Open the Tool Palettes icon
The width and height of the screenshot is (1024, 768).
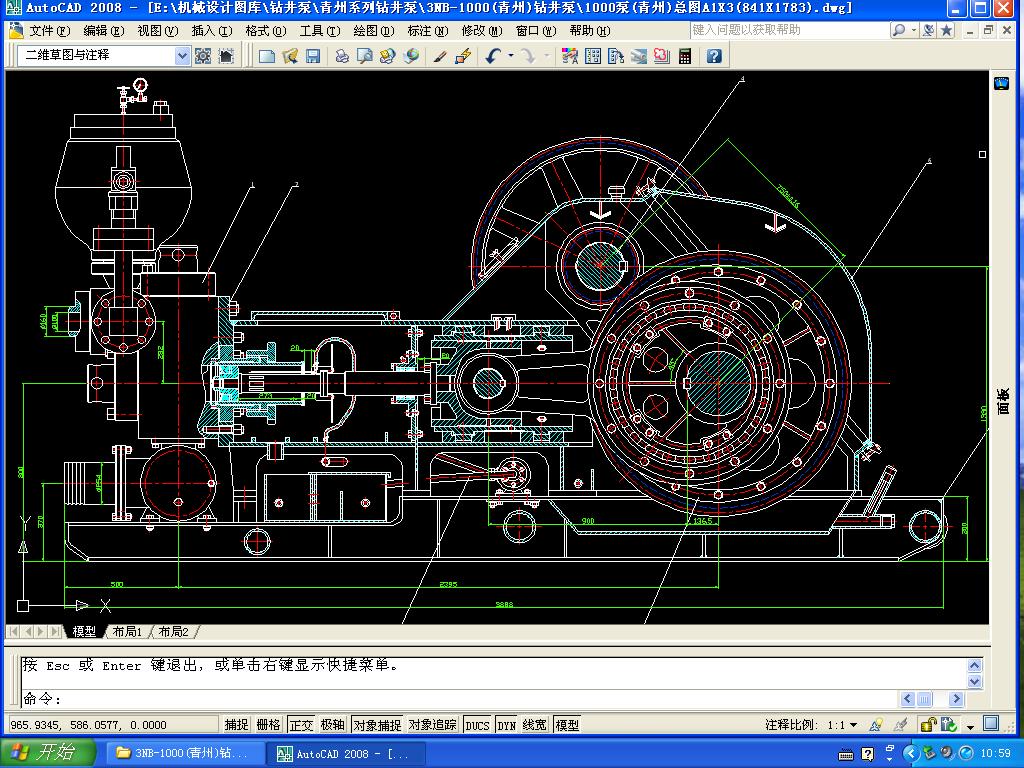[615, 56]
